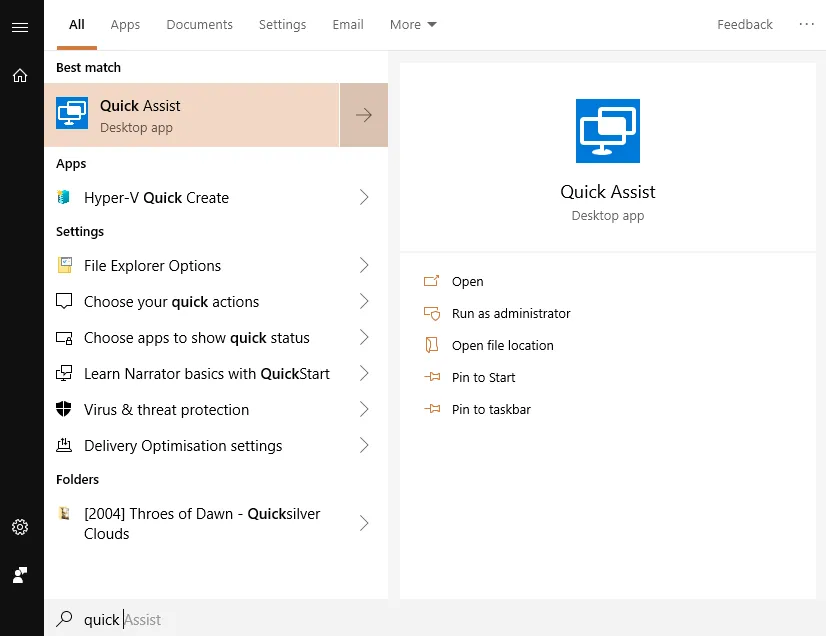Screen dimensions: 826x636
Task: Click the account feedback person icon
Action: coord(20,575)
